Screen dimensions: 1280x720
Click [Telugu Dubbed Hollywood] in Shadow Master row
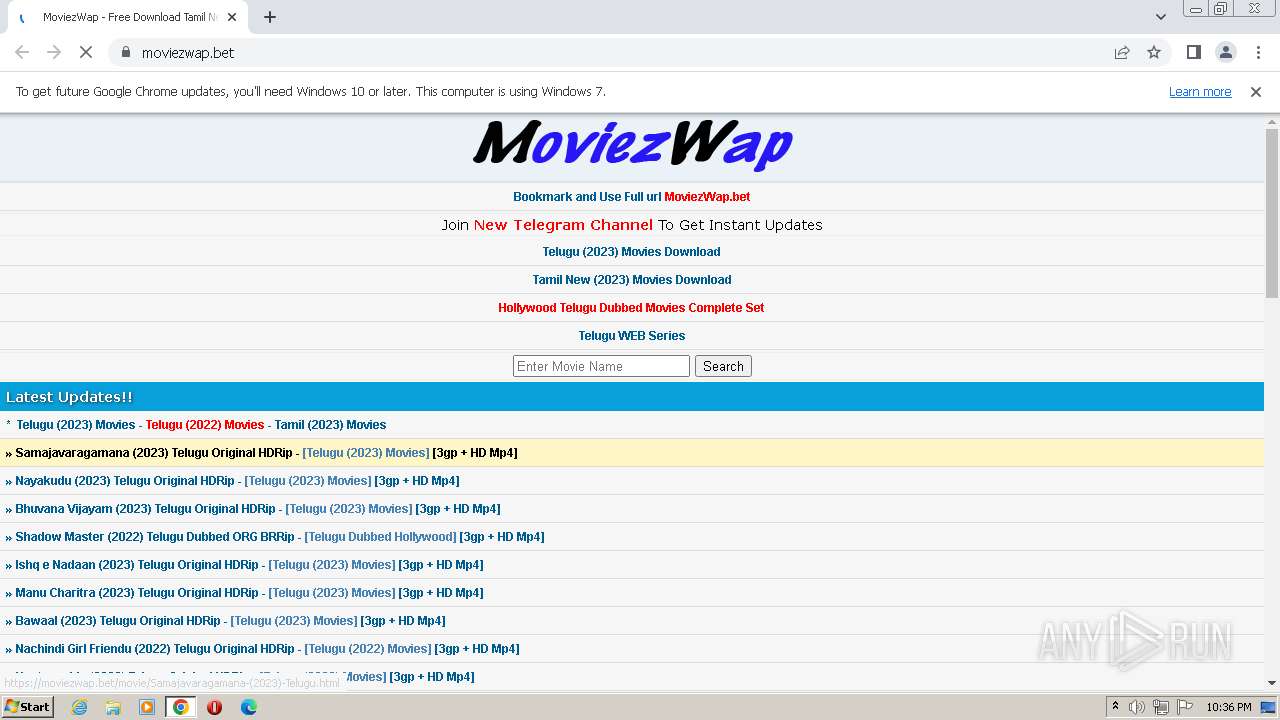[x=380, y=537]
